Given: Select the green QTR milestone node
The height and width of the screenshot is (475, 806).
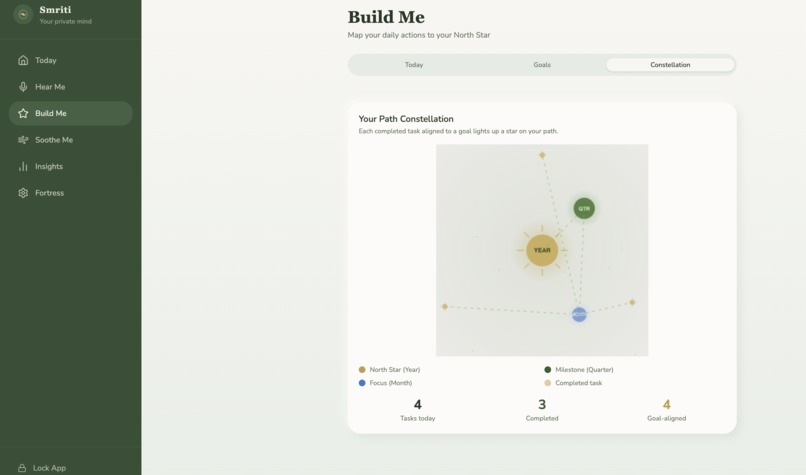Looking at the screenshot, I should (584, 208).
